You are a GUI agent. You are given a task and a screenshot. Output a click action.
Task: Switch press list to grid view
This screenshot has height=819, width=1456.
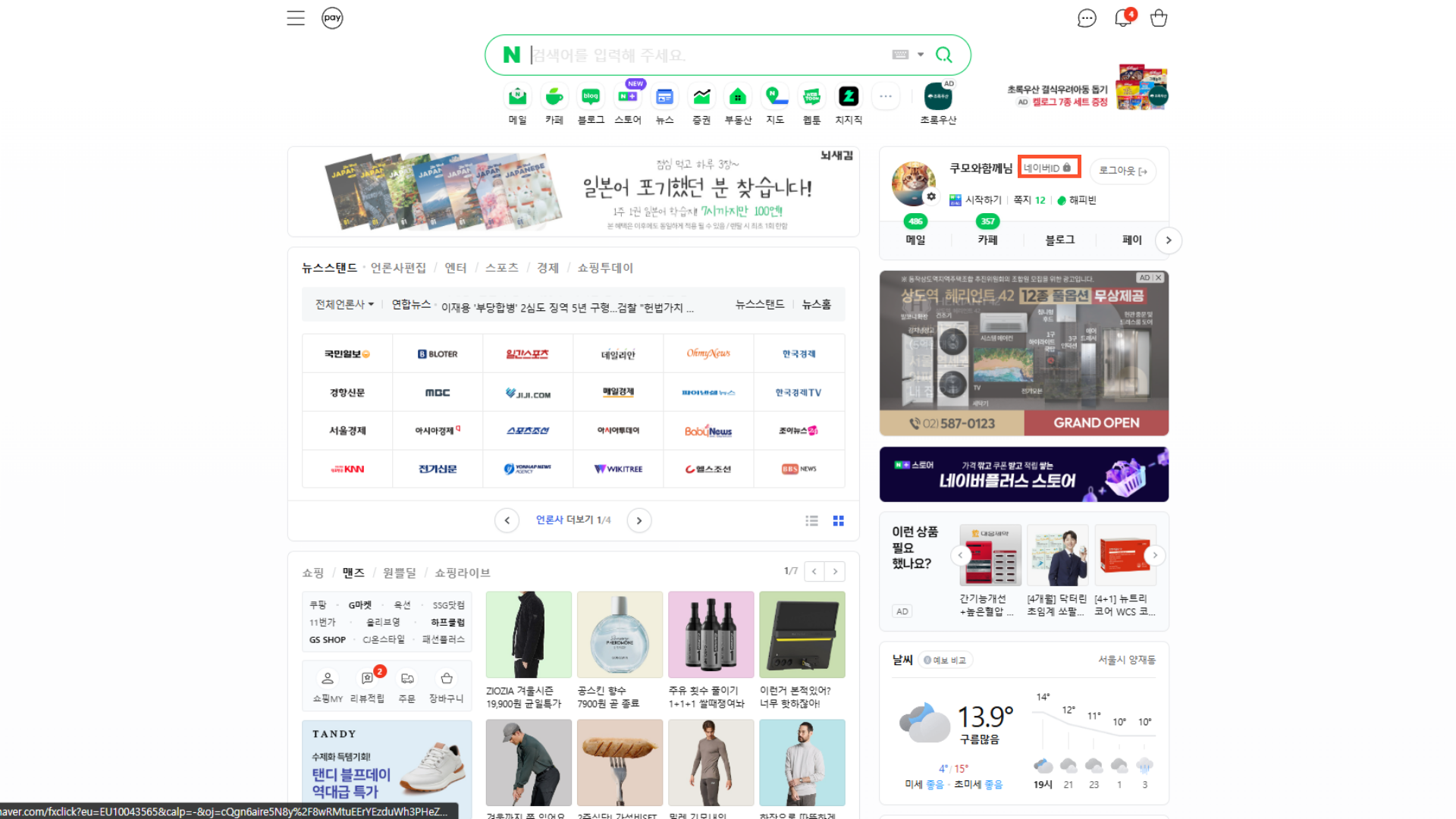(838, 520)
